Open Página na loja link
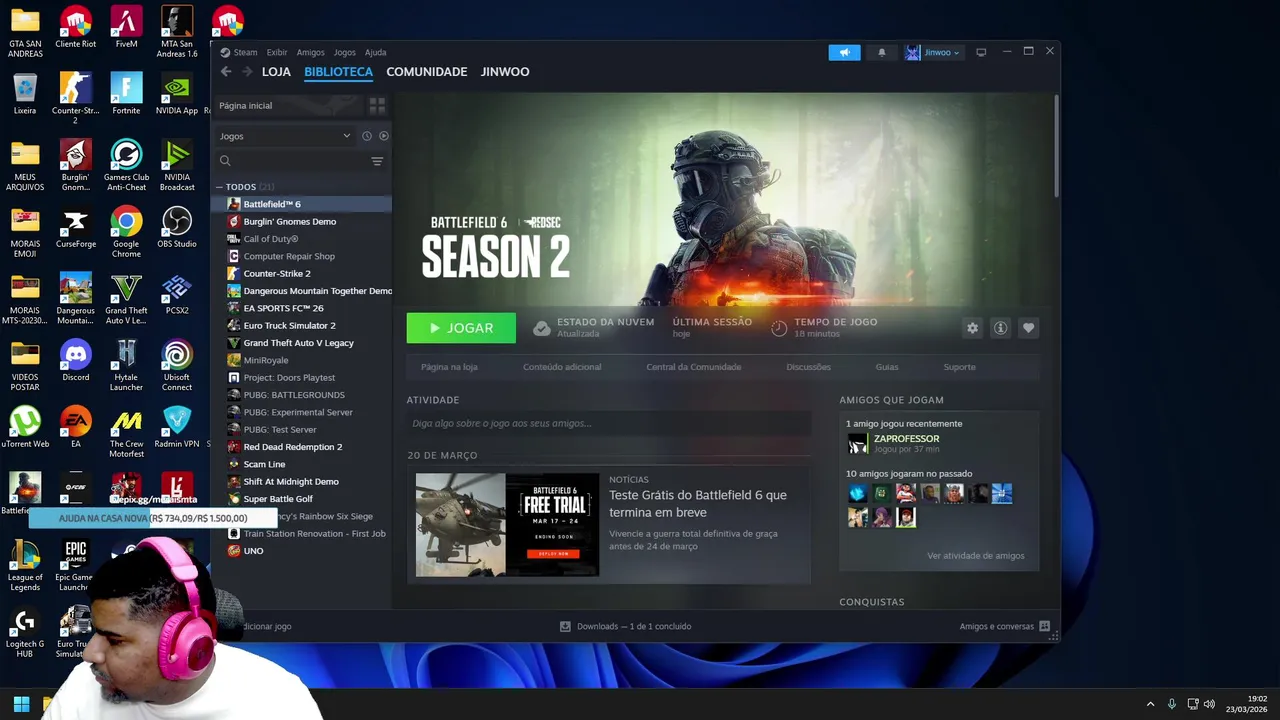This screenshot has width=1280, height=720. [x=449, y=367]
